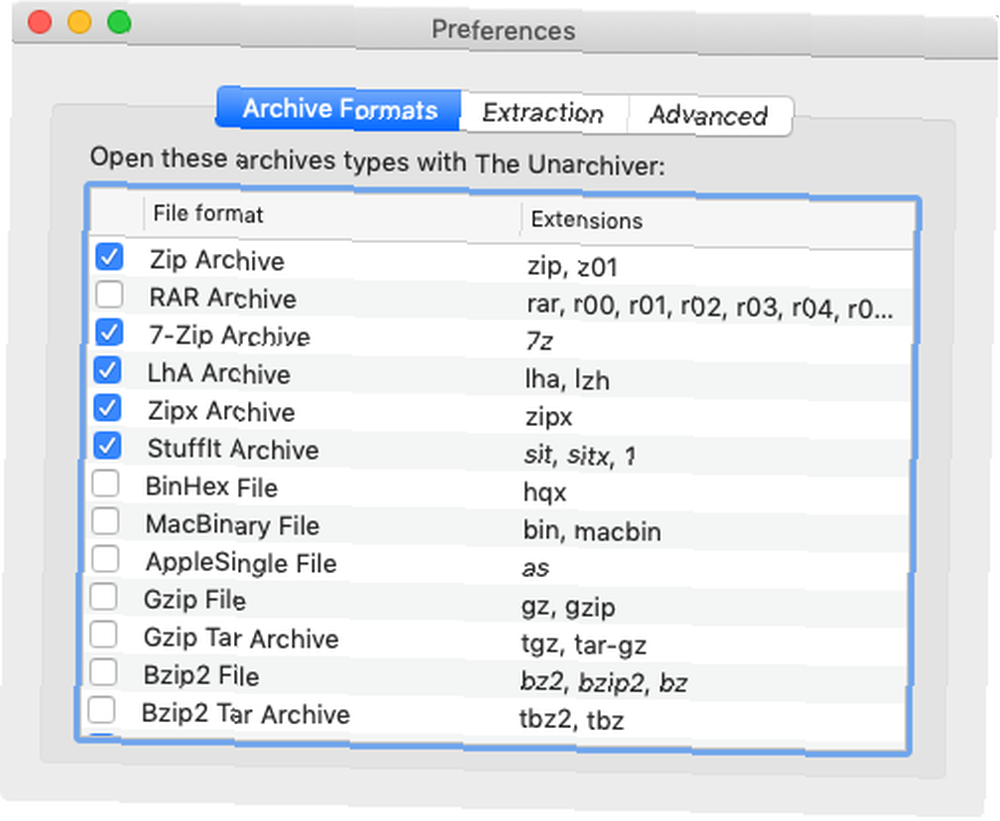The image size is (1000, 821).
Task: Select the StuffIt Archive row label
Action: tap(233, 449)
